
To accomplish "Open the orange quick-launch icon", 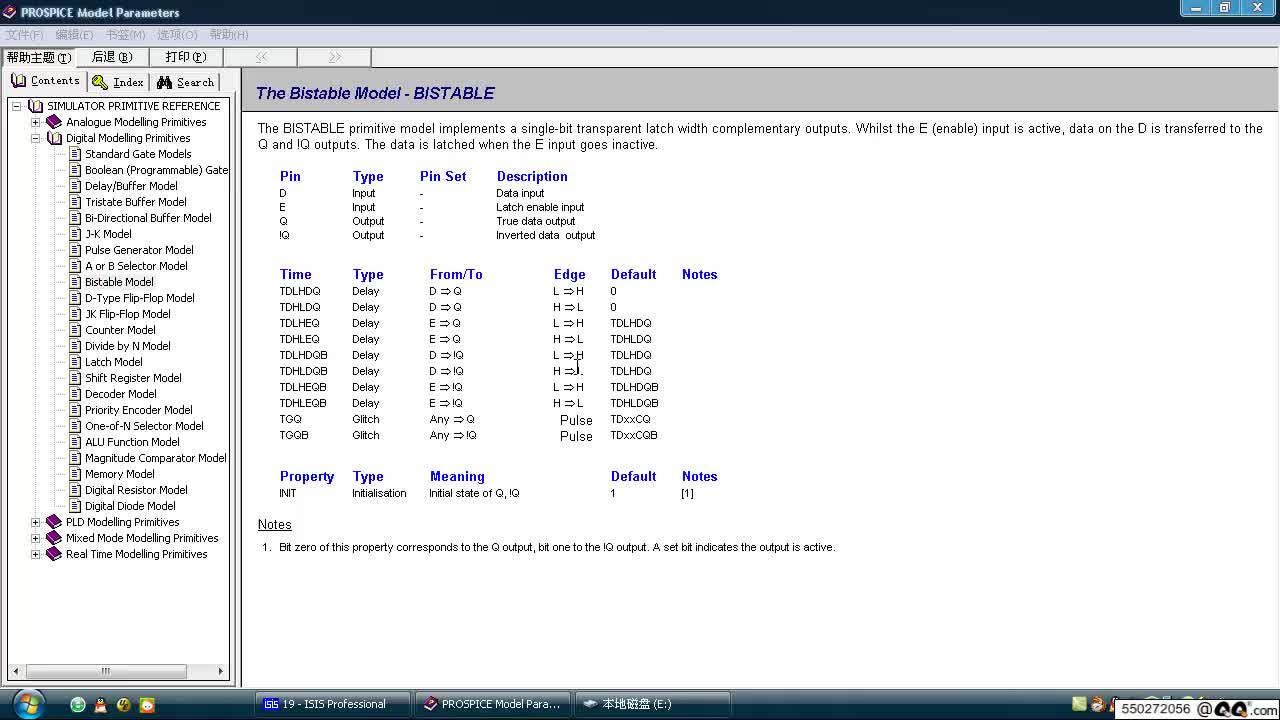I will [x=147, y=705].
